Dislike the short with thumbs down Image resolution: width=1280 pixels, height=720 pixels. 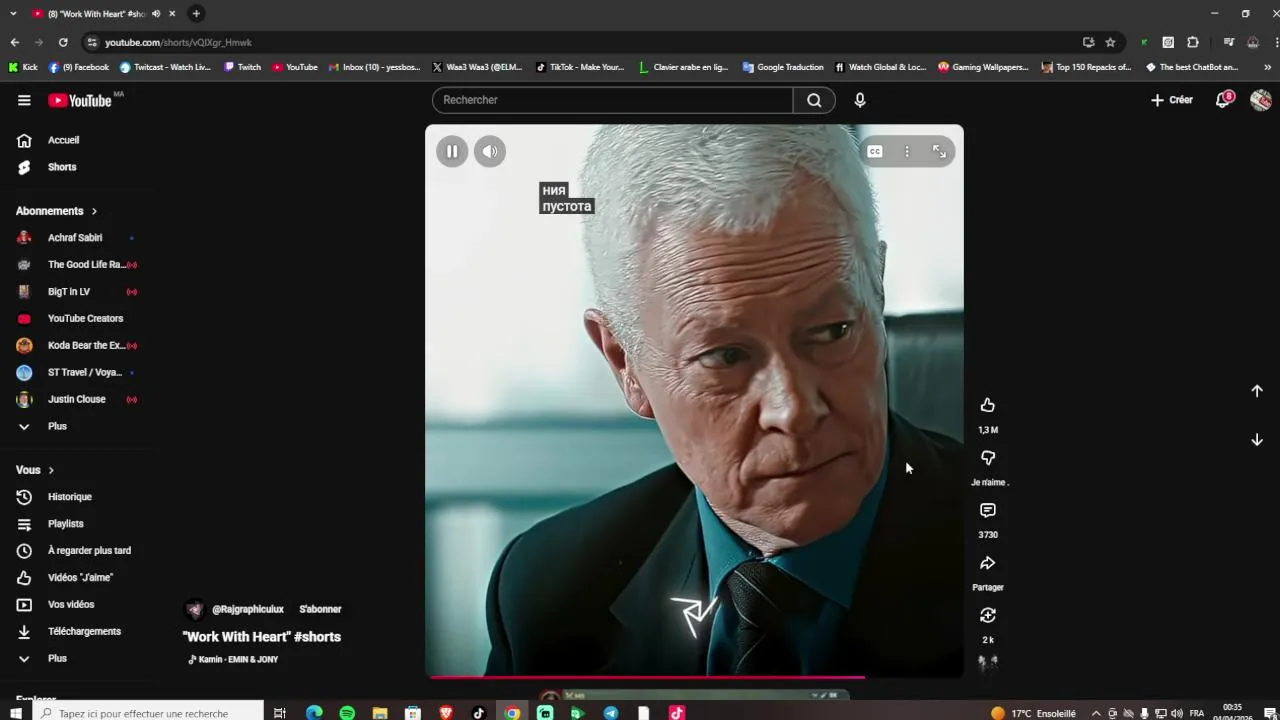click(x=988, y=457)
